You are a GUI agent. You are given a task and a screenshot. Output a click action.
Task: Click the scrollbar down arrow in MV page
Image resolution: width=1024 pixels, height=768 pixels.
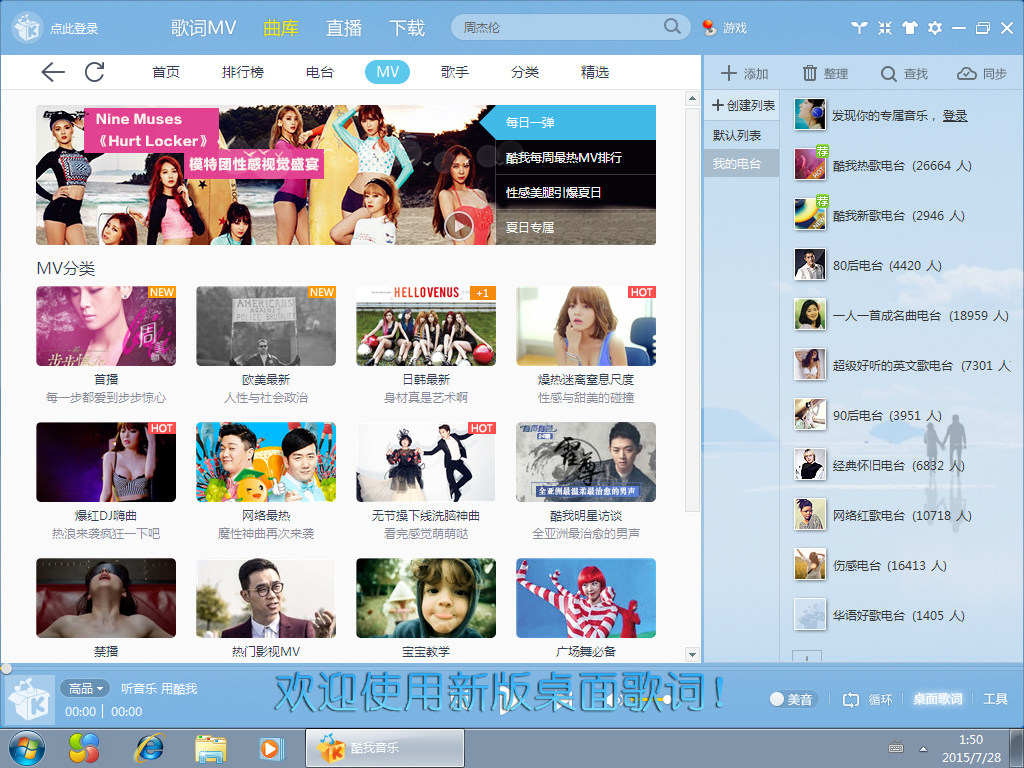tap(692, 654)
